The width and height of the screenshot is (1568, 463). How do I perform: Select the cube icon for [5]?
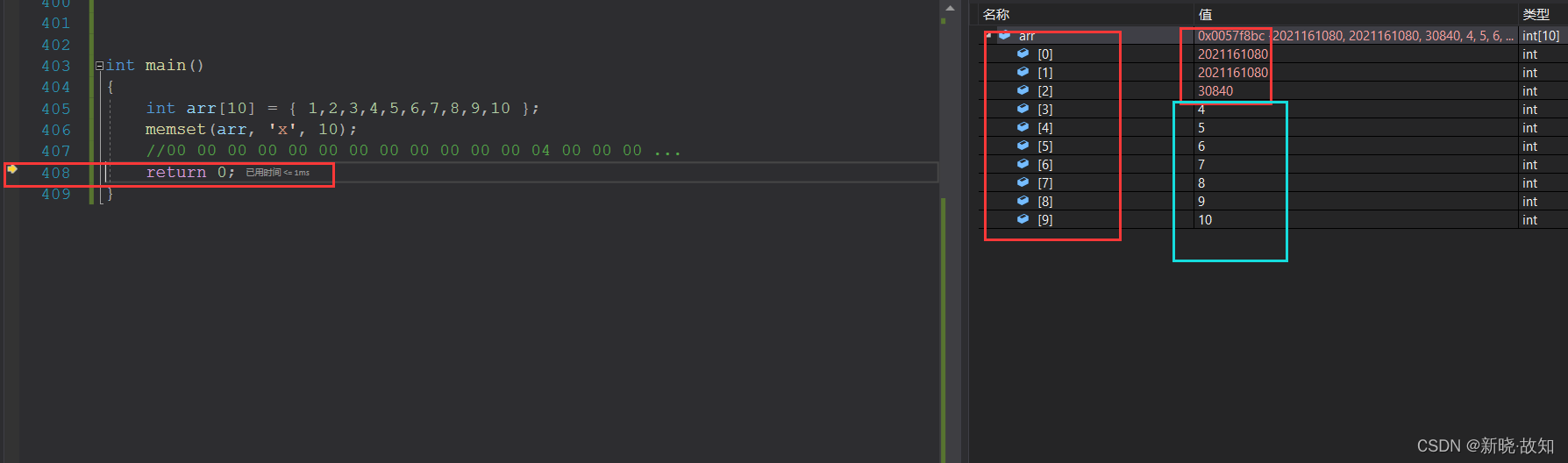pyautogui.click(x=1023, y=146)
